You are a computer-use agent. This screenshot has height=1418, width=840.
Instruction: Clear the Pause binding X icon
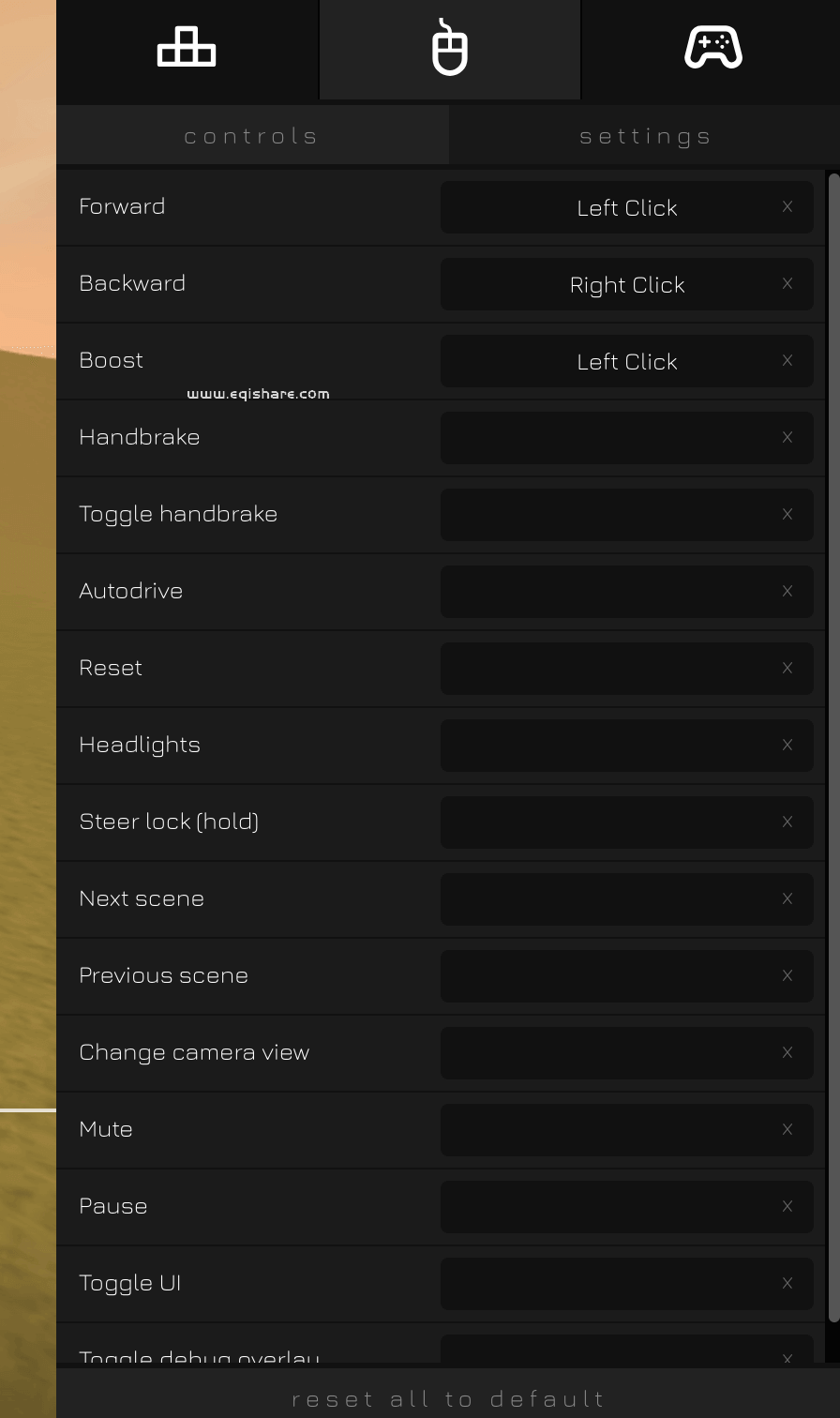[787, 1207]
